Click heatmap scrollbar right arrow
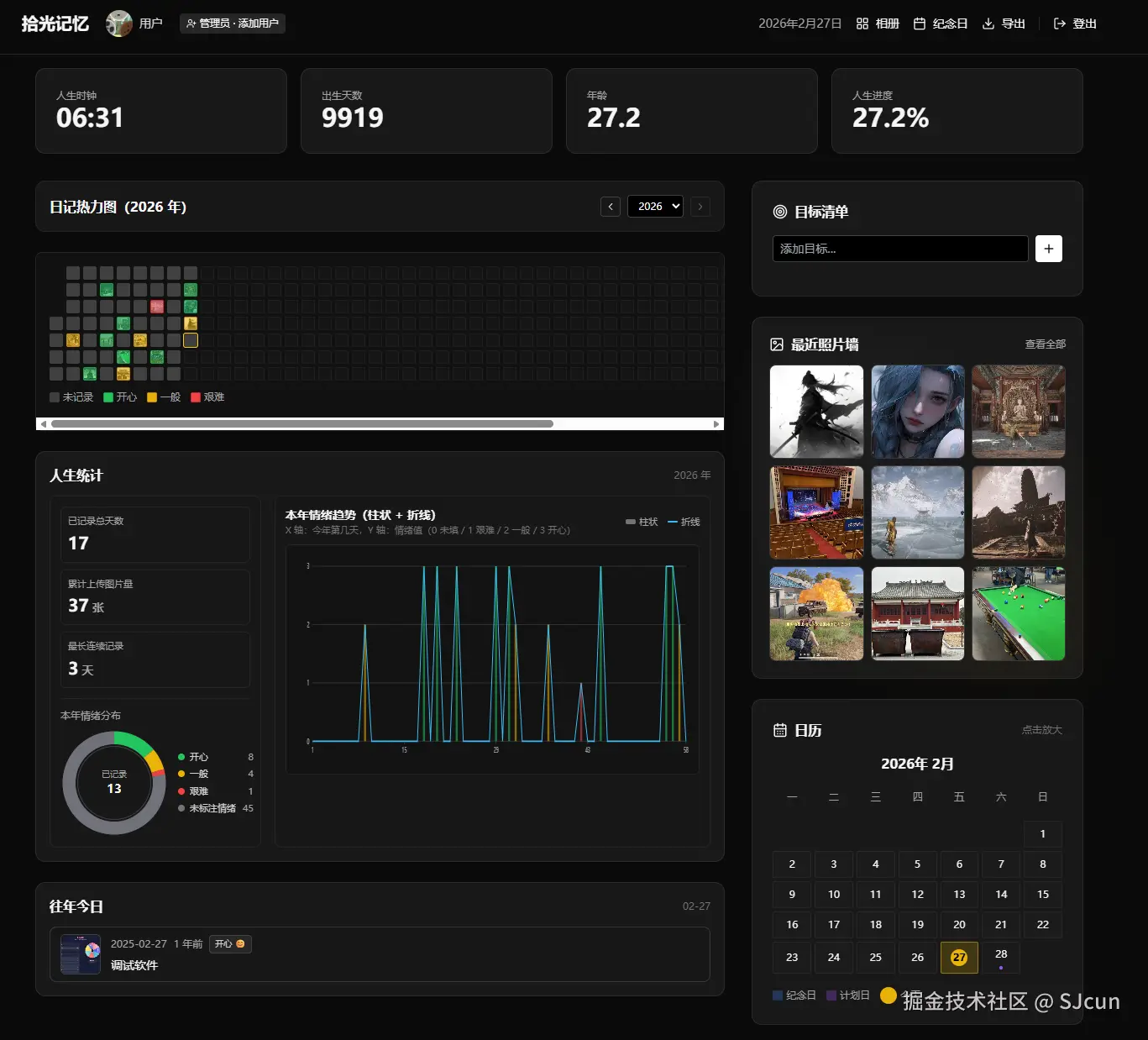1148x1040 pixels. 716,424
